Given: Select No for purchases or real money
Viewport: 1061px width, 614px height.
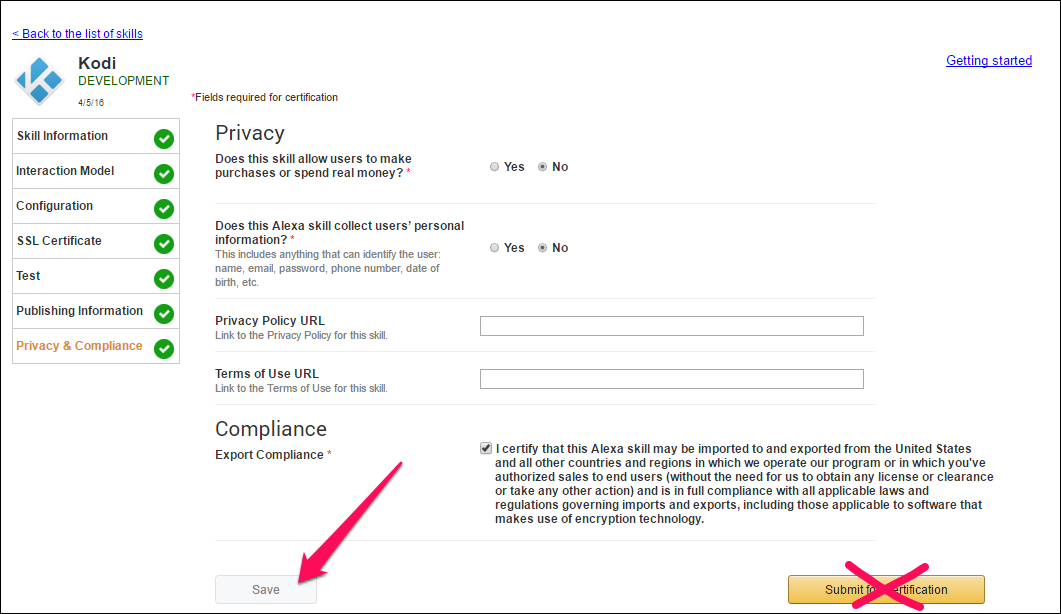Looking at the screenshot, I should click(x=543, y=167).
